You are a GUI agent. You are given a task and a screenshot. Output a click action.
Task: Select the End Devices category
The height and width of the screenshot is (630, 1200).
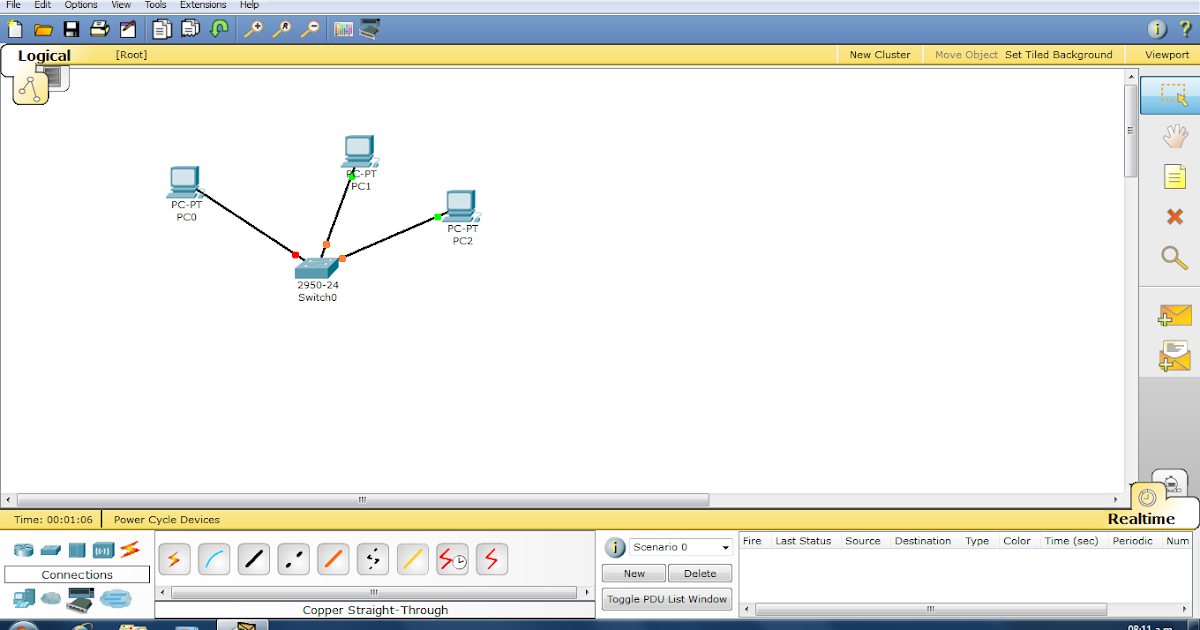(22, 599)
